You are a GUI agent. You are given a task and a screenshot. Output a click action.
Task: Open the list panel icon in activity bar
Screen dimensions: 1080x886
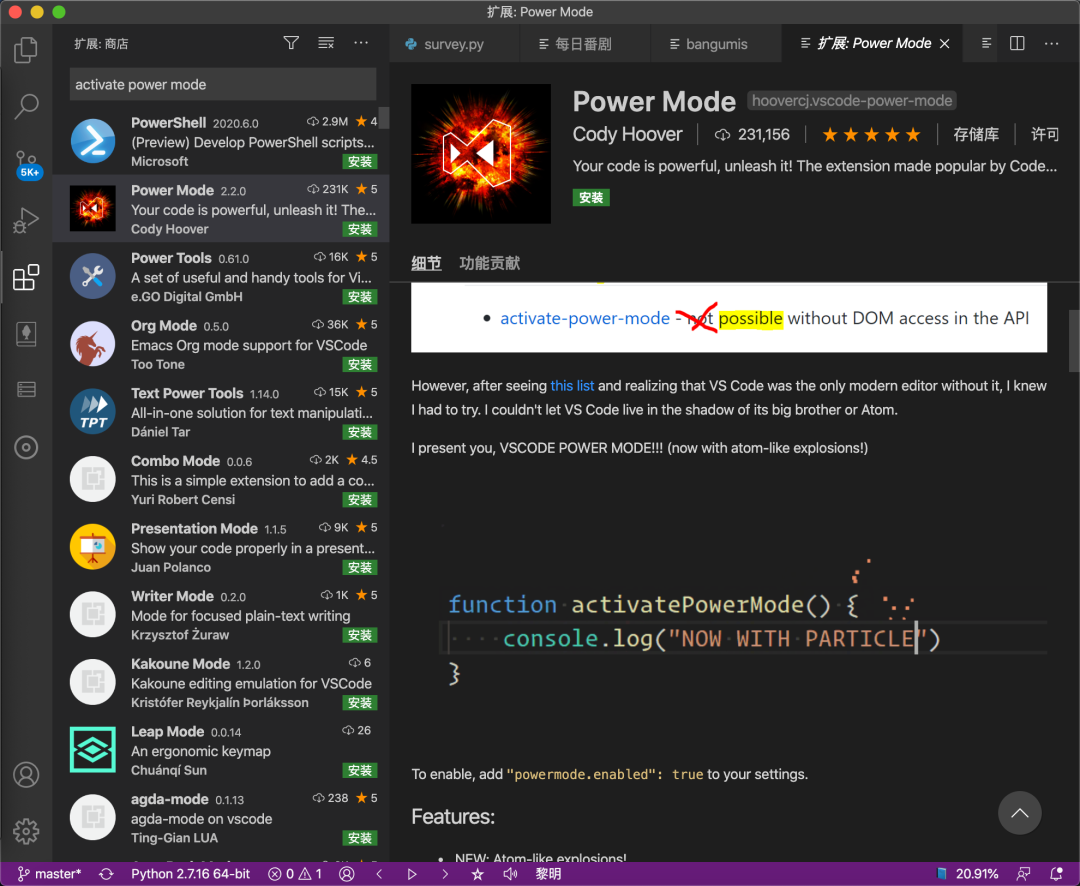pyautogui.click(x=26, y=390)
